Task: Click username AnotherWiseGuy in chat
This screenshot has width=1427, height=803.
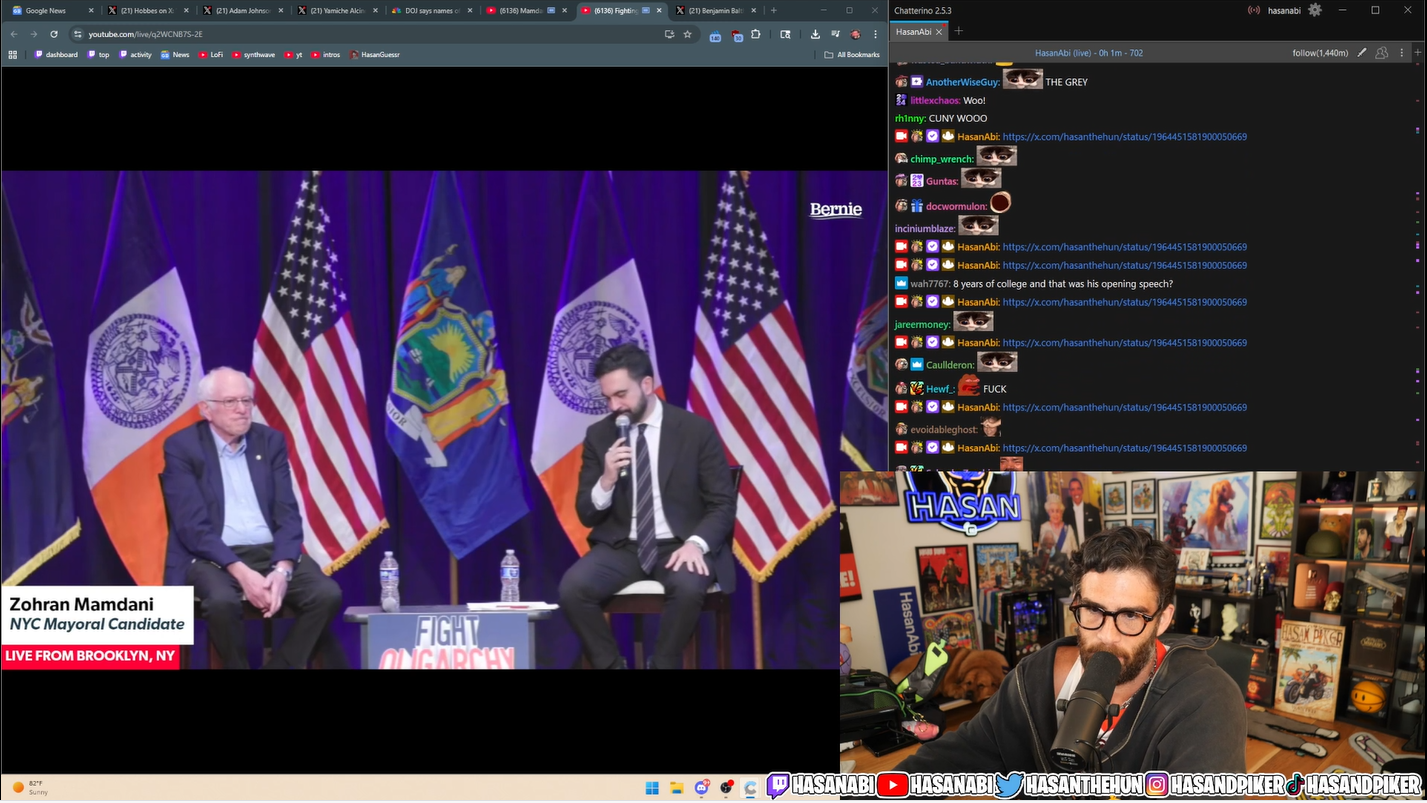Action: [962, 82]
